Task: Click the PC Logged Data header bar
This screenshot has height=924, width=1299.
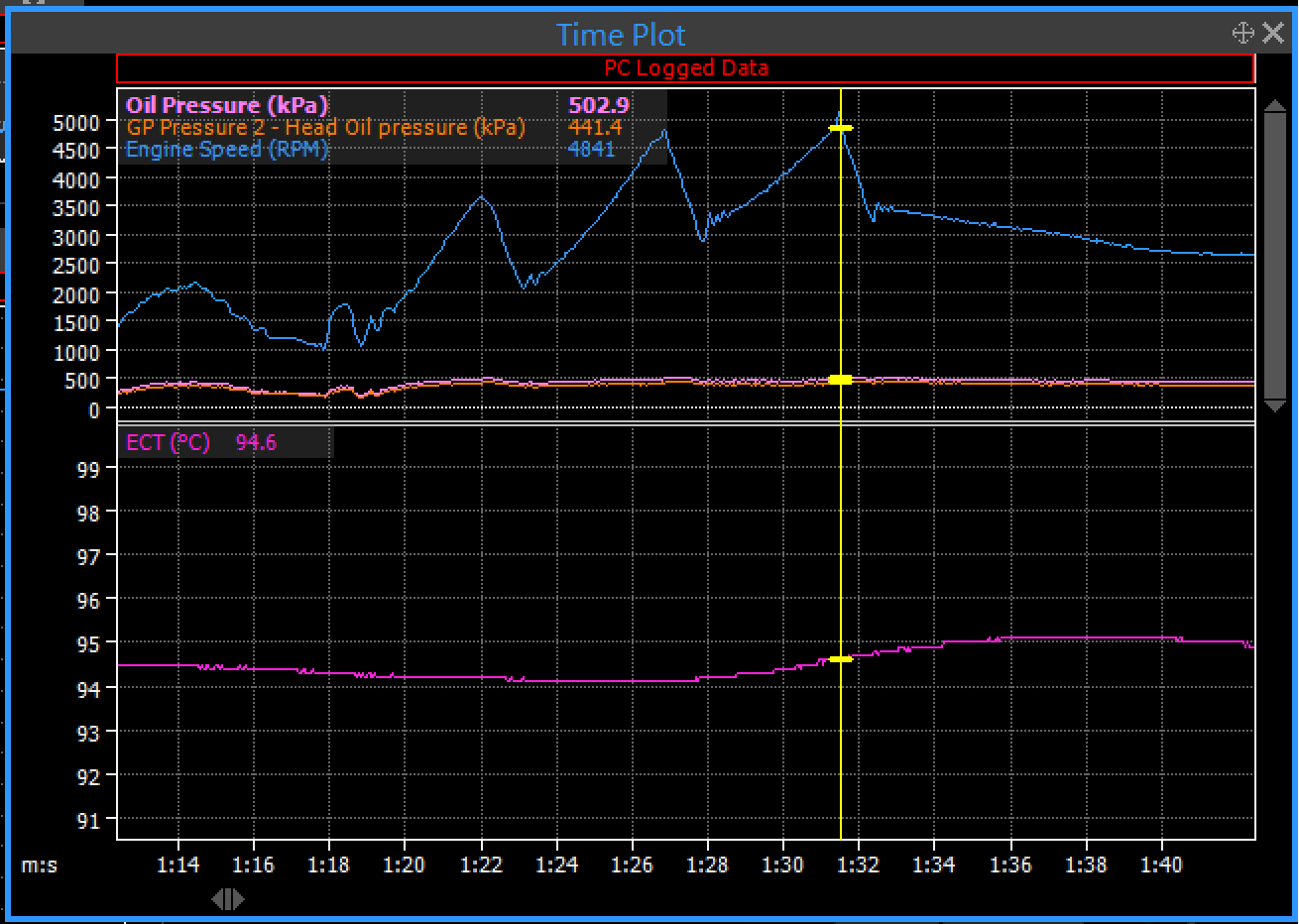Action: click(x=685, y=67)
